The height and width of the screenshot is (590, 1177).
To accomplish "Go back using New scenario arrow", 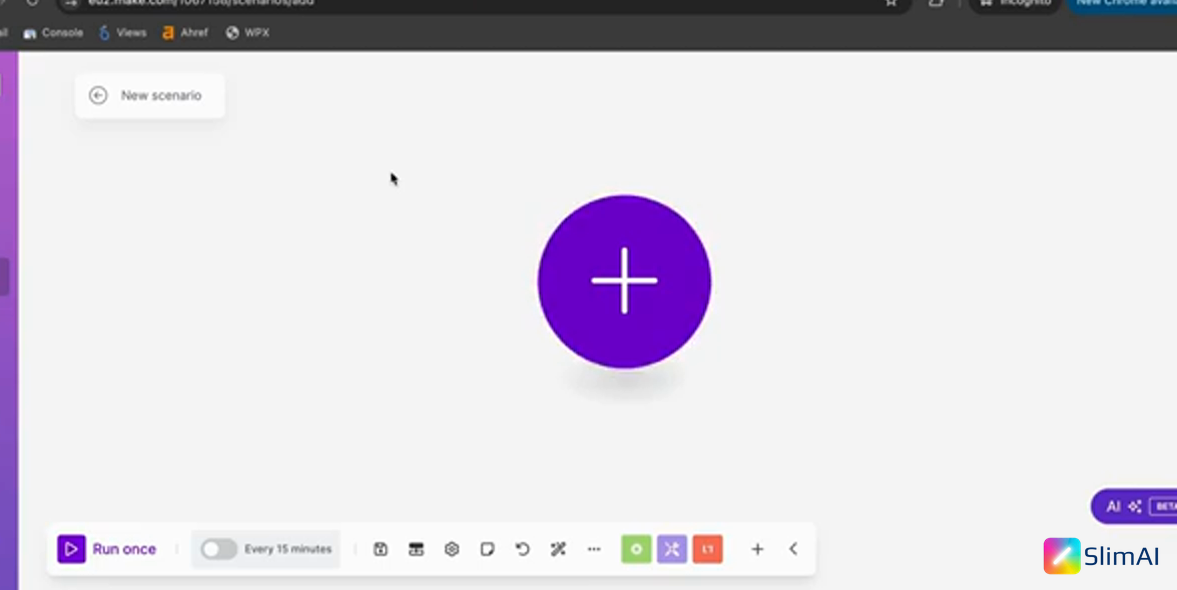I will click(98, 95).
